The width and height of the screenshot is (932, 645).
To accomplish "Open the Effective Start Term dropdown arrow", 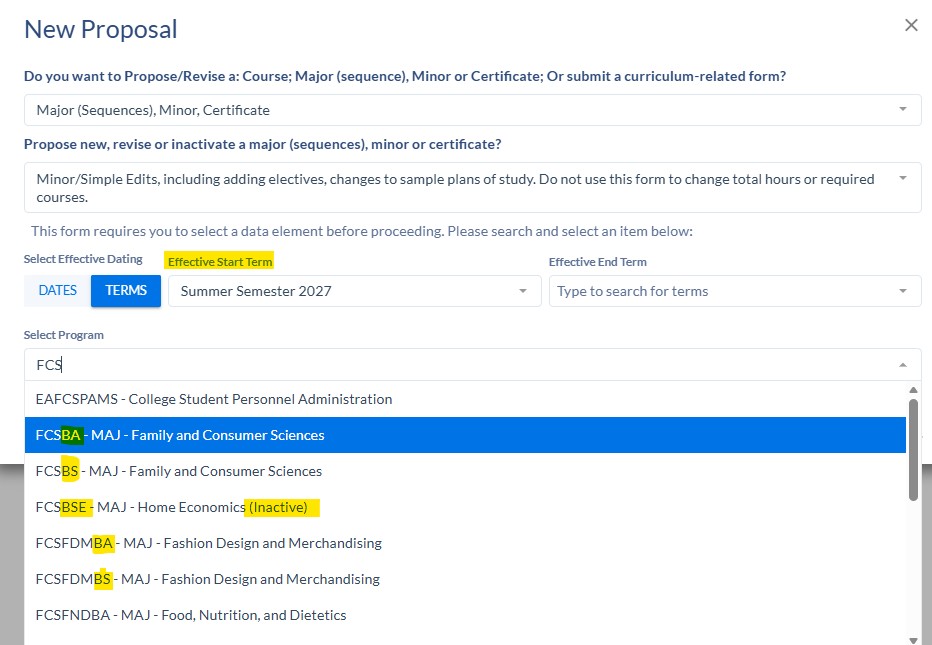I will coord(522,289).
